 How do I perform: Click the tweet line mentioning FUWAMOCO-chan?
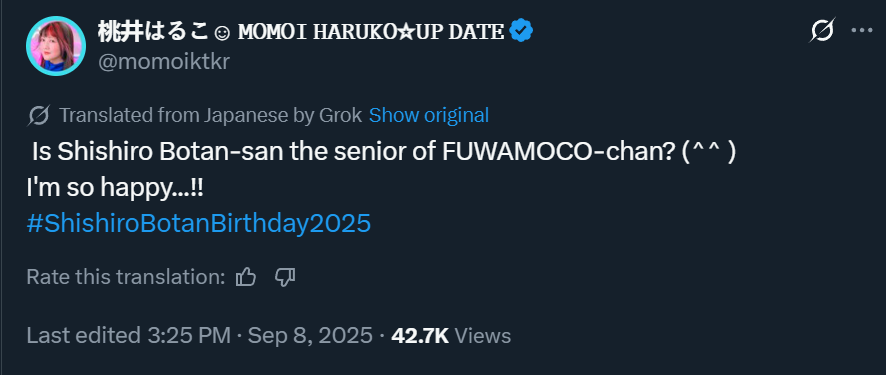[x=383, y=152]
